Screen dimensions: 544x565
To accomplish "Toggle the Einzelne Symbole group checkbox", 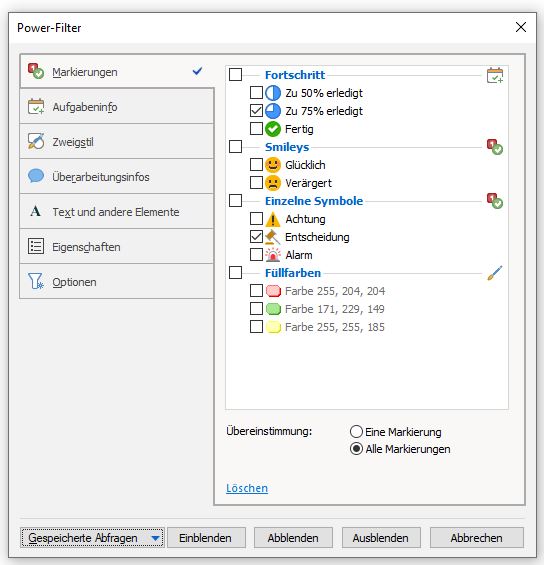I will click(x=235, y=200).
